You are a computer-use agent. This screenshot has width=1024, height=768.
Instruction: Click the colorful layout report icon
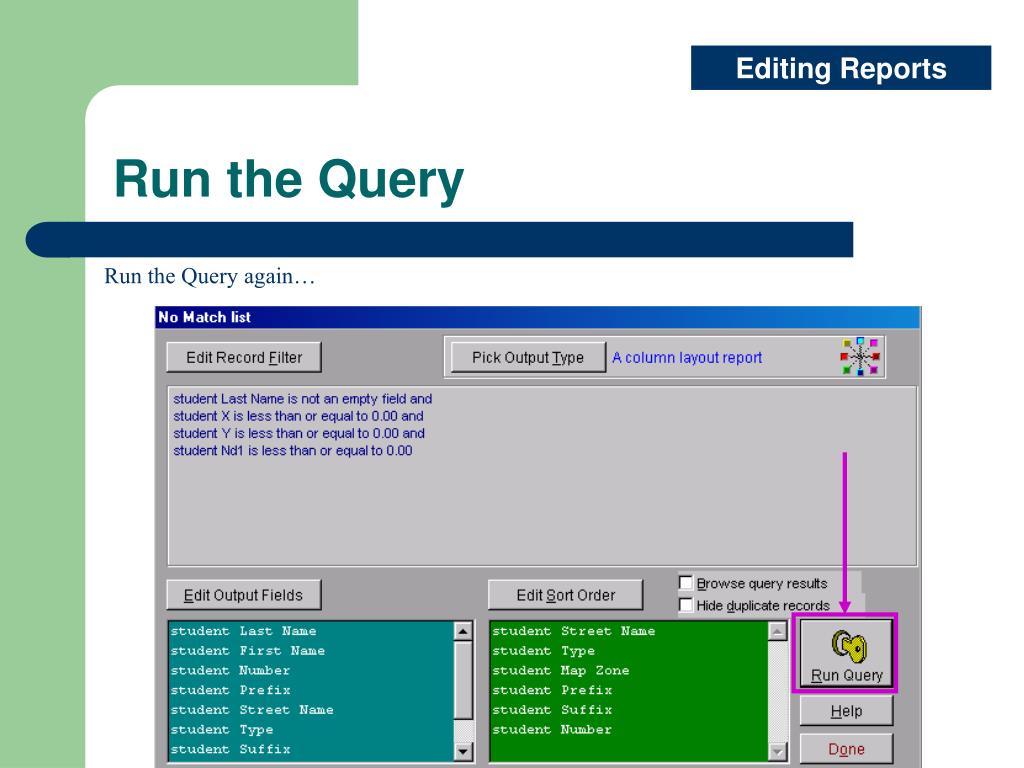click(860, 357)
